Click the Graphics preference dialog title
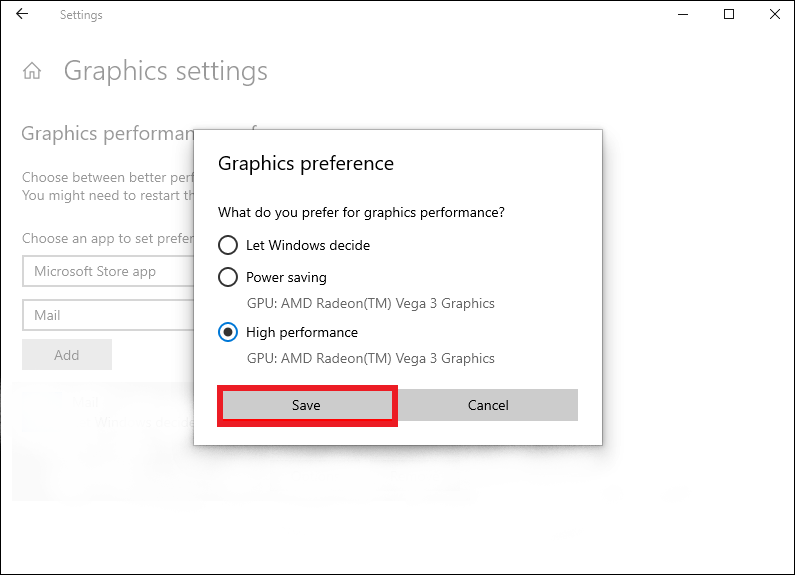 point(306,163)
